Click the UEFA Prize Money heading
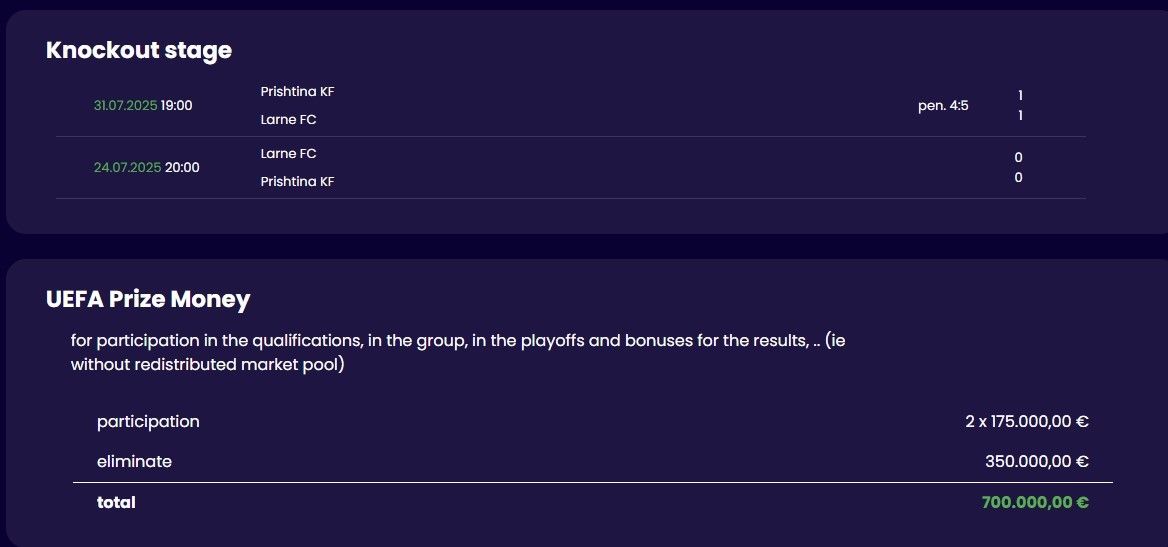The height and width of the screenshot is (547, 1168). [x=148, y=298]
